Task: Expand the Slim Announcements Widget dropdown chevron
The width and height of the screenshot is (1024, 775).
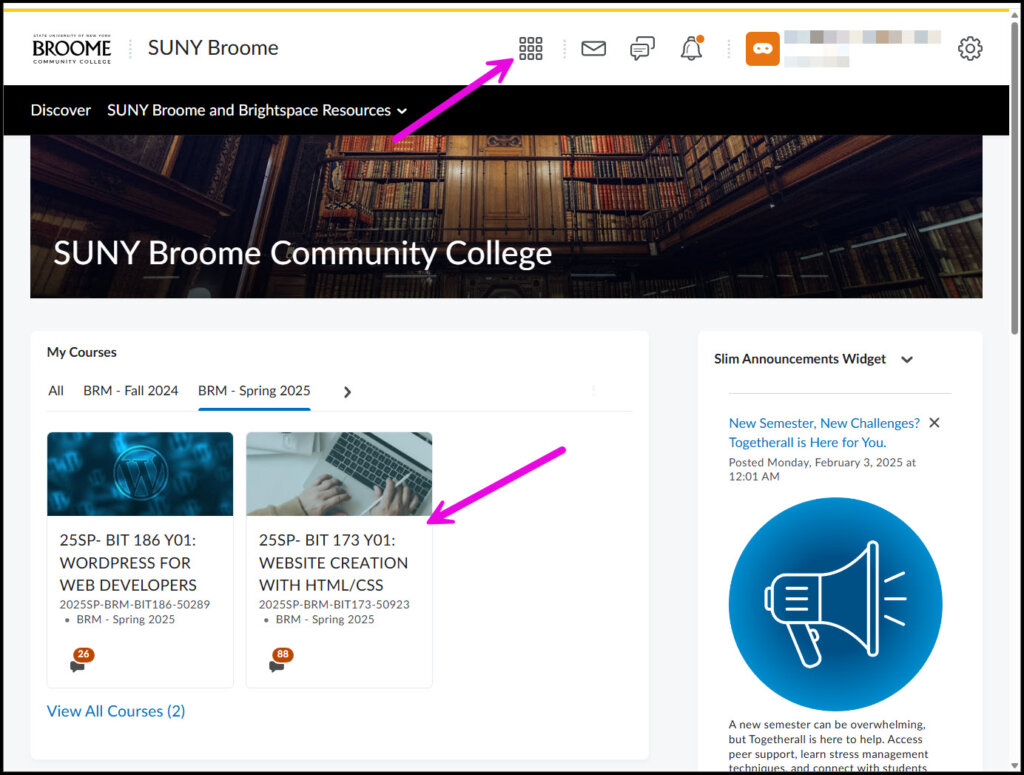Action: pos(906,360)
